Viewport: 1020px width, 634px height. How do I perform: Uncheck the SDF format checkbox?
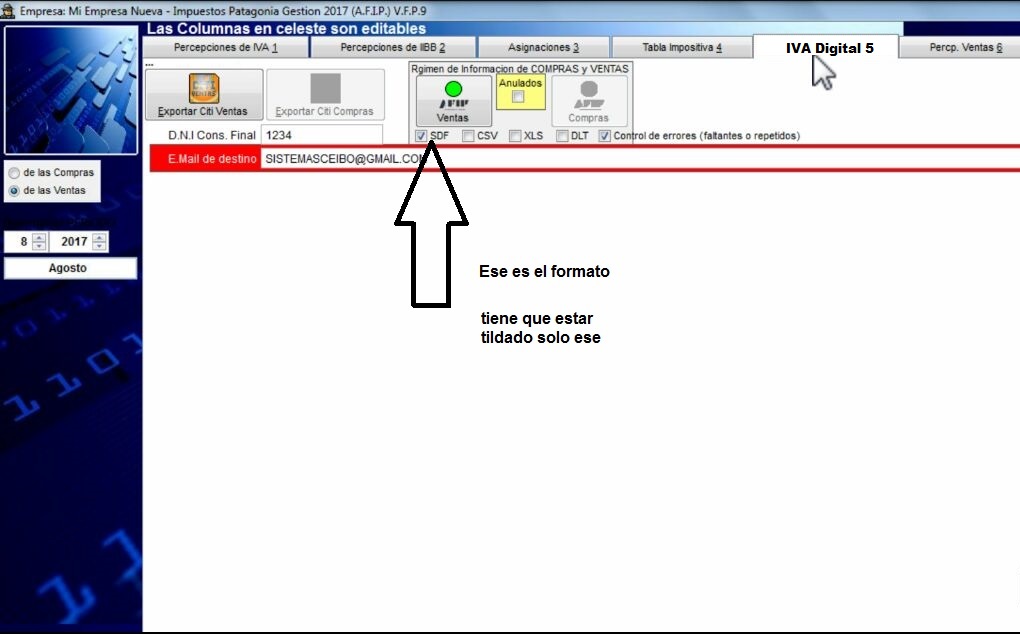coord(422,136)
